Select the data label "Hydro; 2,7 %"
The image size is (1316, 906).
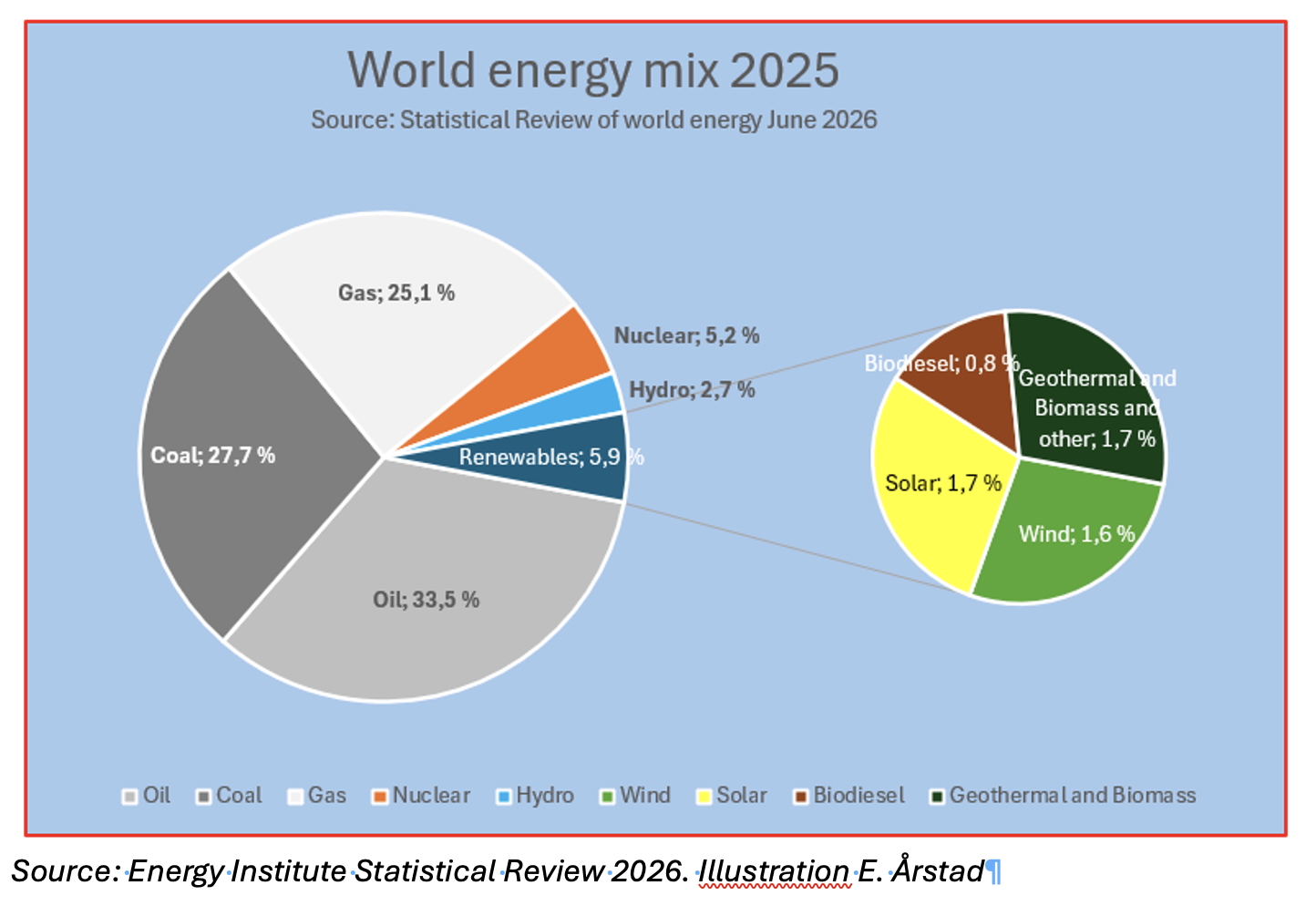(692, 390)
